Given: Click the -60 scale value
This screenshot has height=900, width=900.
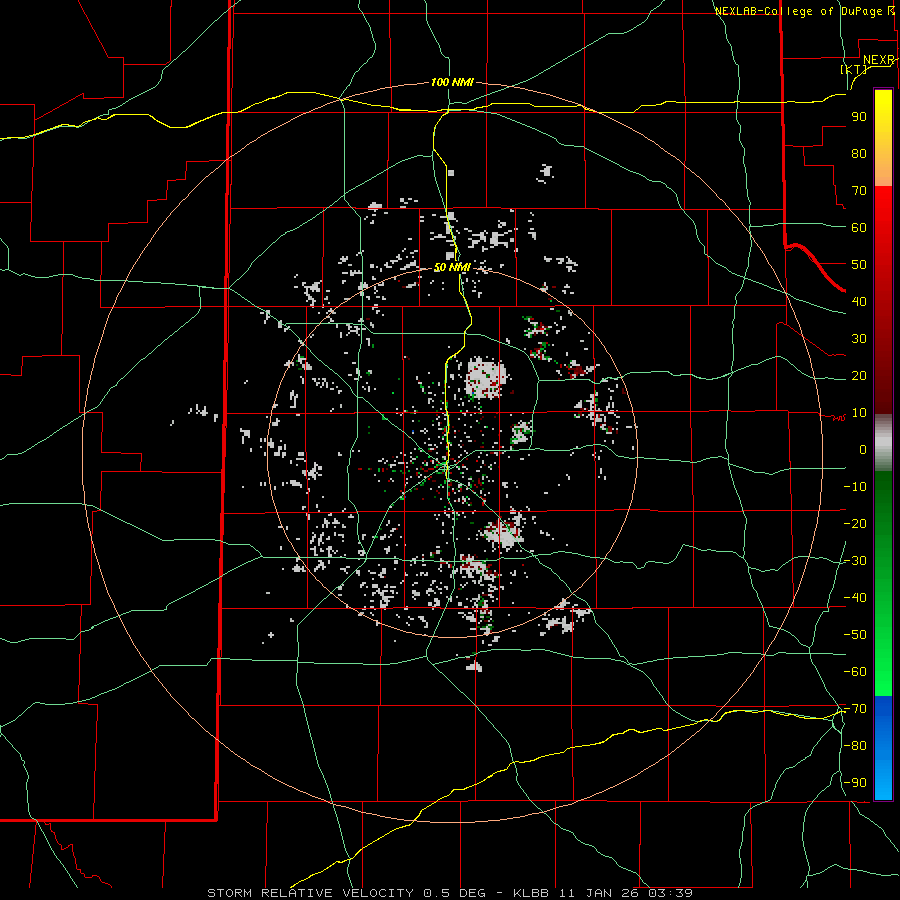Looking at the screenshot, I should point(855,672).
